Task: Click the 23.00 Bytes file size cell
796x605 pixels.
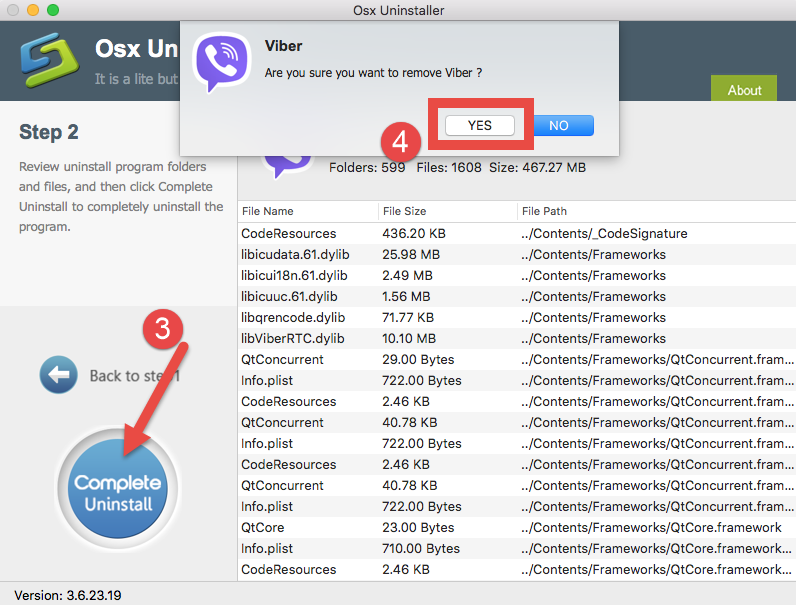Action: [418, 527]
